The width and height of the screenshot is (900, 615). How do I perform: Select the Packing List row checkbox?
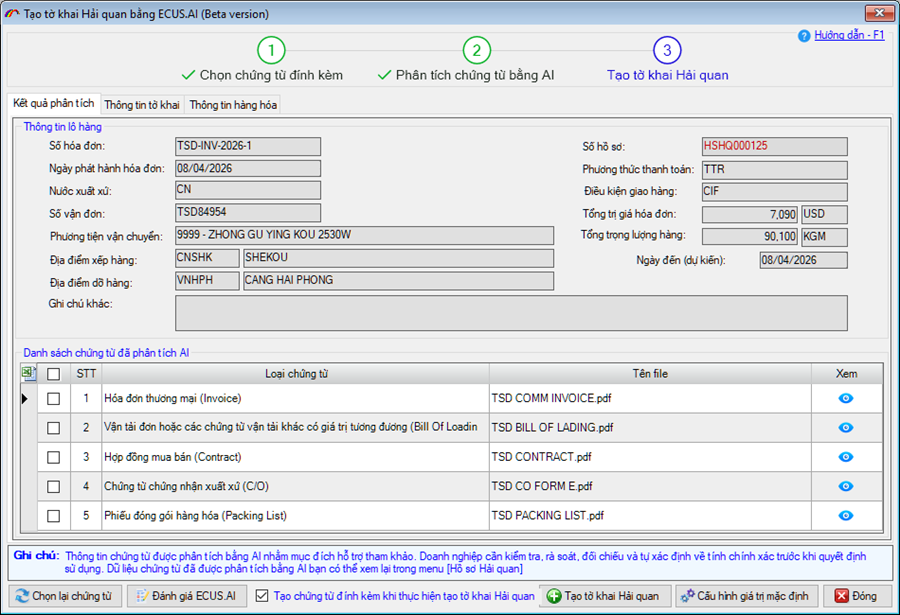(x=54, y=515)
